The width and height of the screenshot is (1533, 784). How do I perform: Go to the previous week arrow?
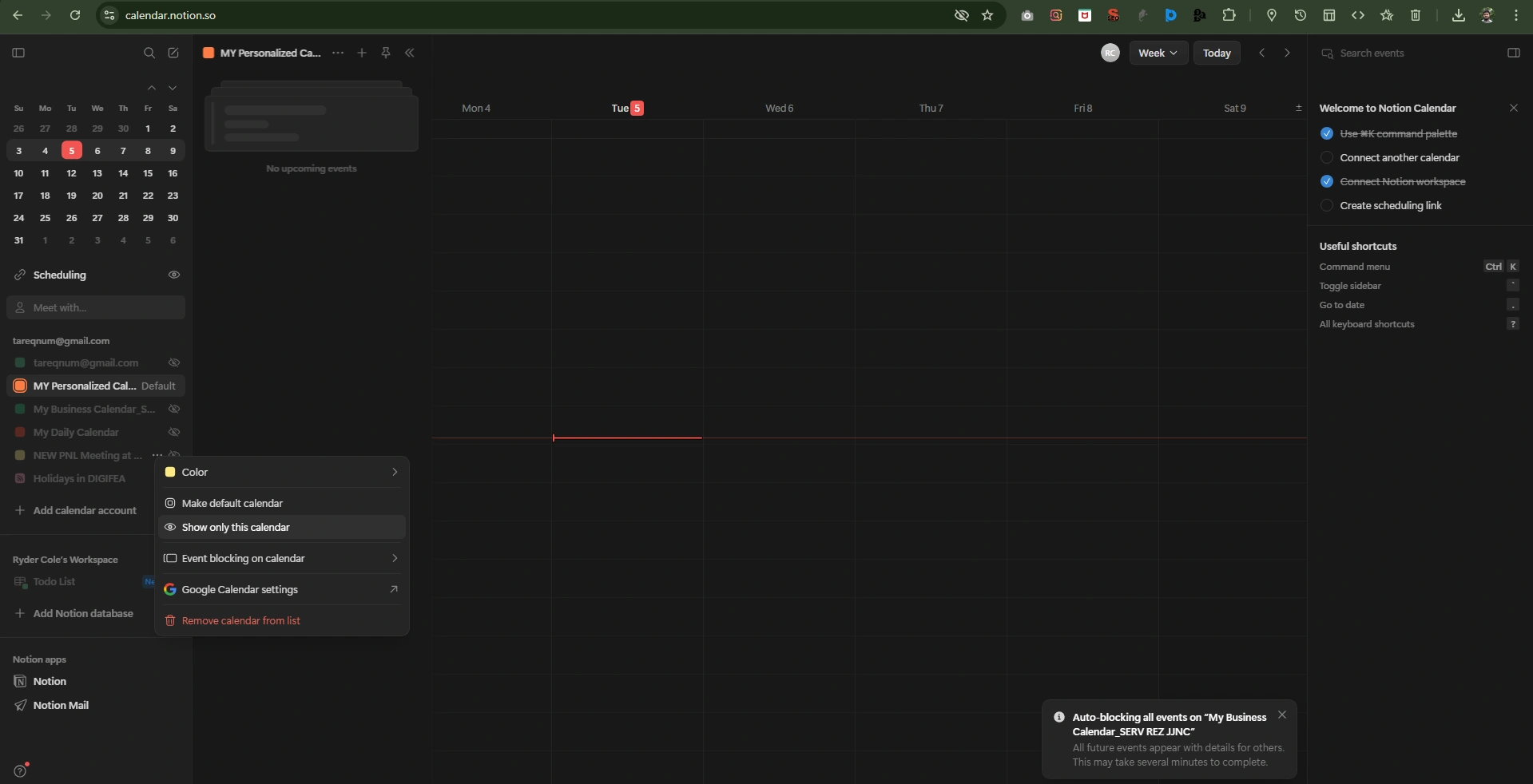point(1262,53)
